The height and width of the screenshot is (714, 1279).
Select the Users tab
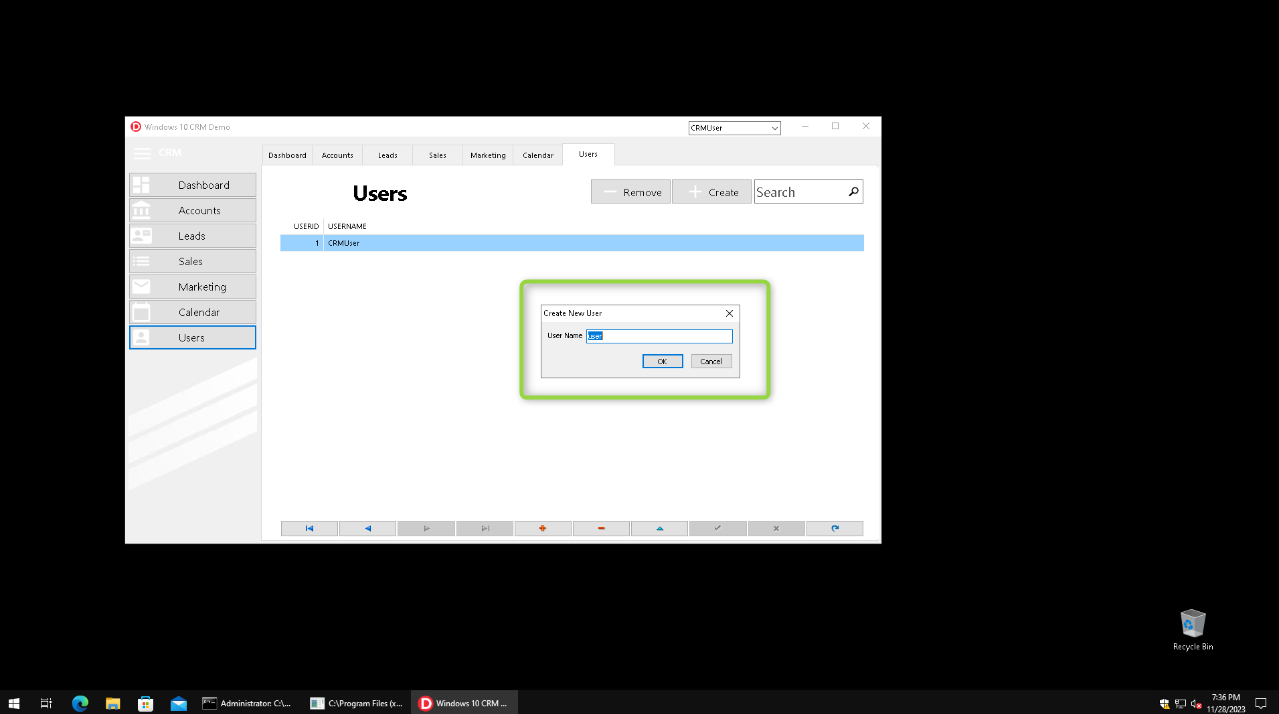[x=588, y=154]
